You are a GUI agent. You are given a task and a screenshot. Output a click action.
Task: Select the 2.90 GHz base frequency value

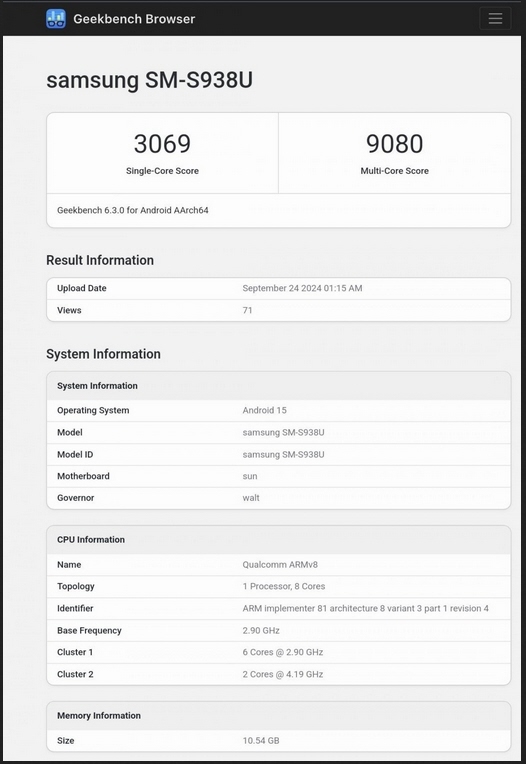(261, 630)
